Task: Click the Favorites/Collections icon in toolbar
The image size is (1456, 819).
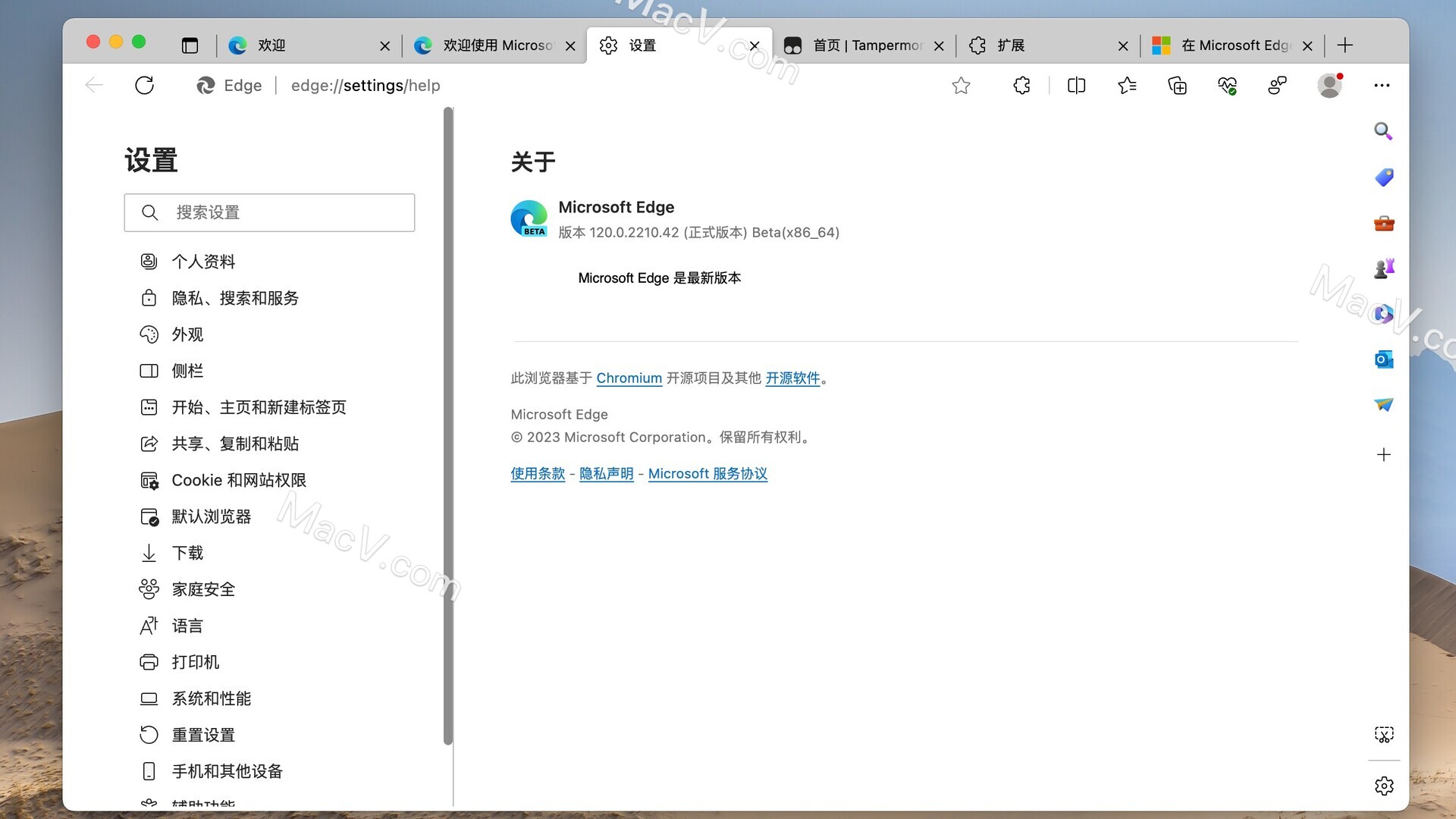Action: [1127, 85]
